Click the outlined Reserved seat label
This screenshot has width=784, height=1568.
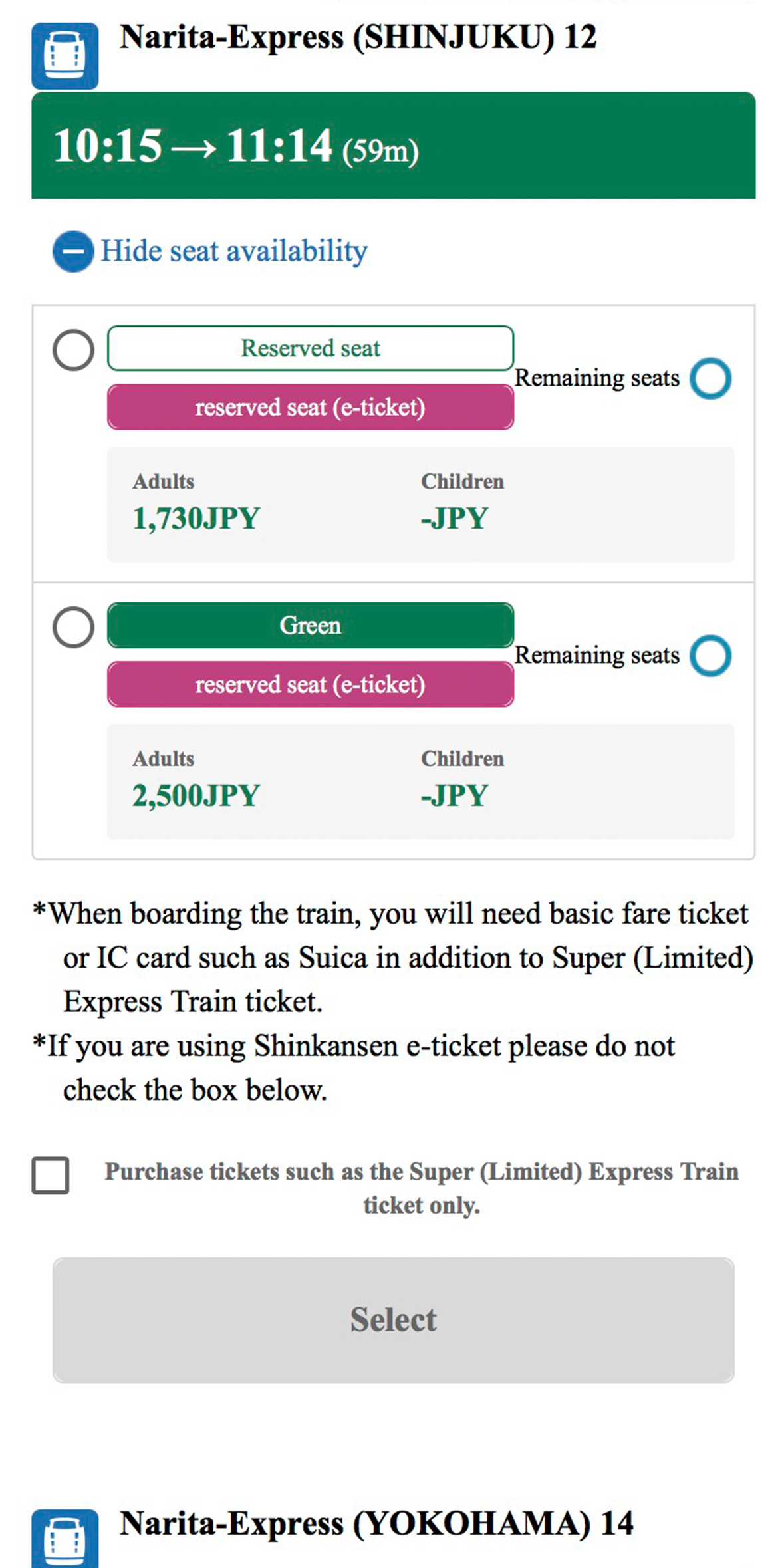pos(310,348)
